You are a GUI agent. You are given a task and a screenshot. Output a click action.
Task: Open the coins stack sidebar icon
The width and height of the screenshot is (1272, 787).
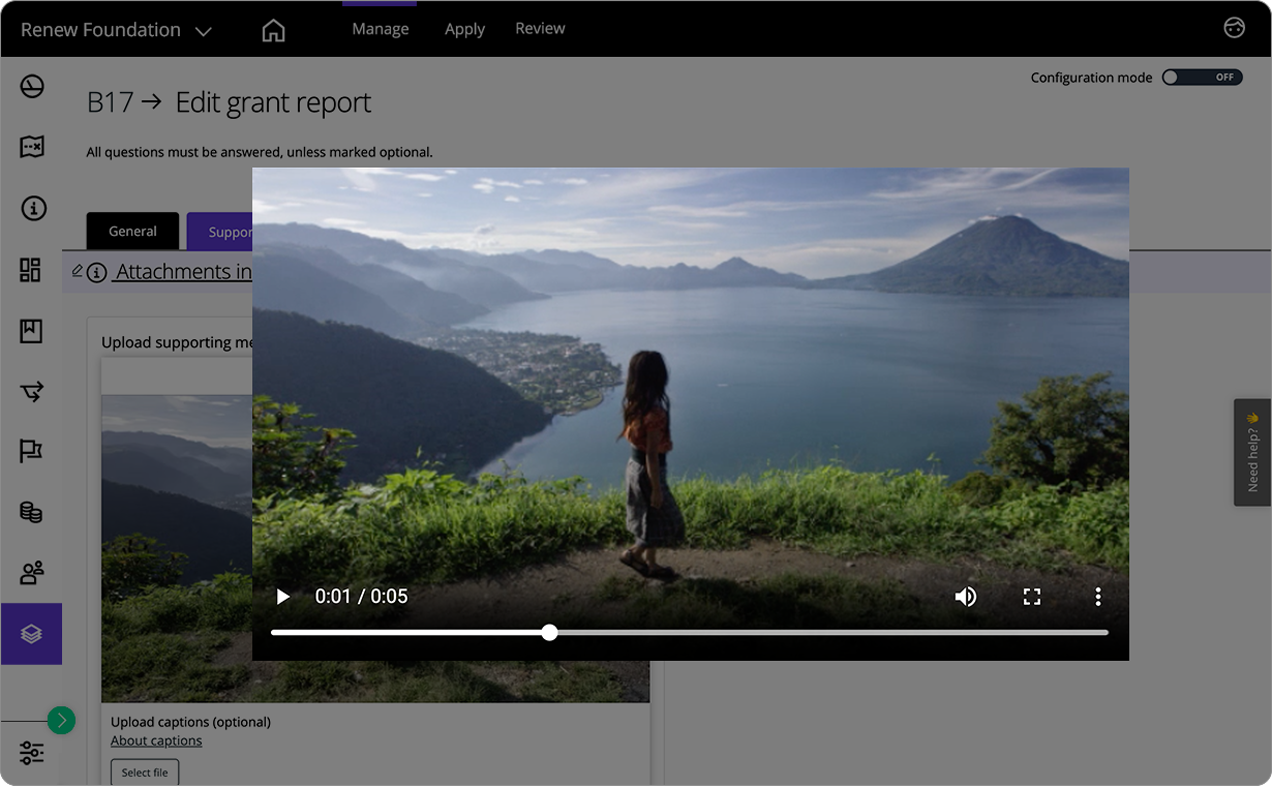(31, 512)
